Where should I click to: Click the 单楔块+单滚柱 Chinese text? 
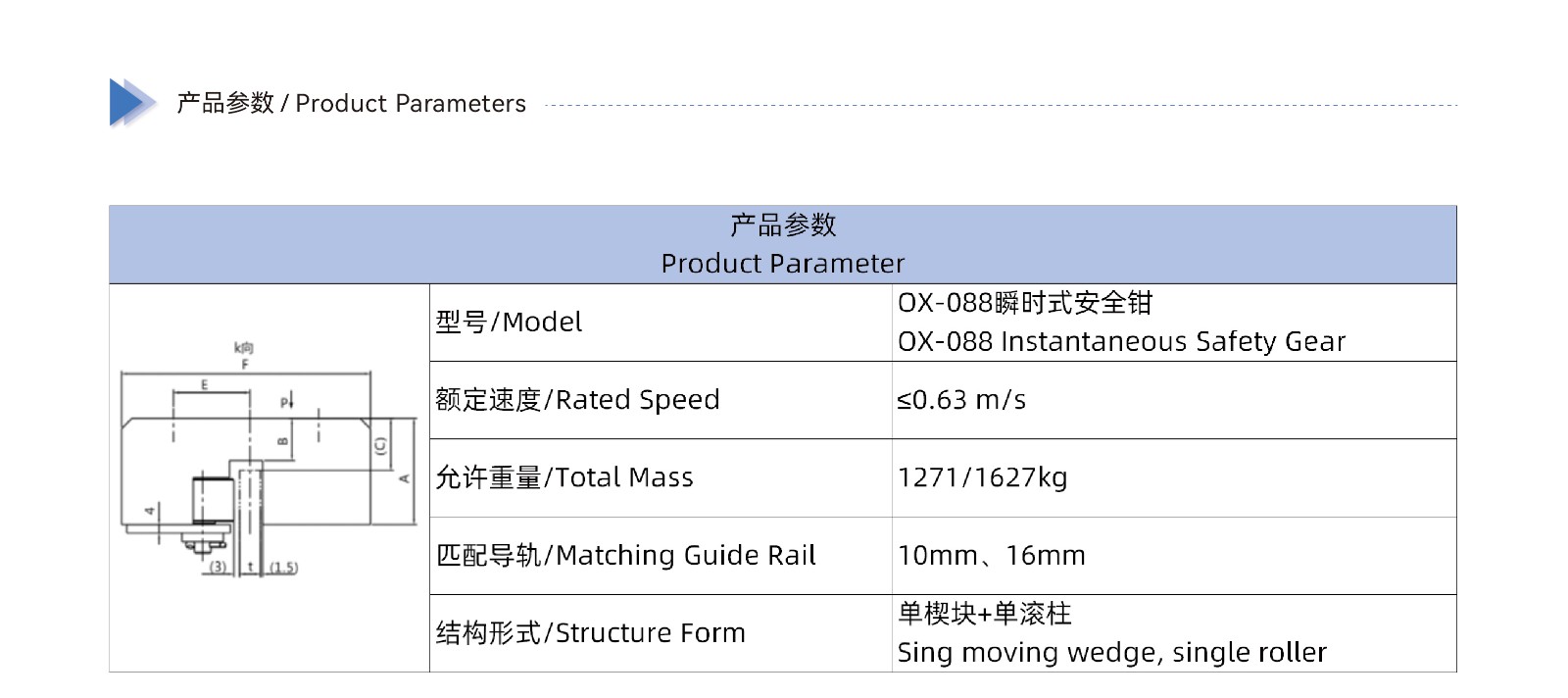(x=984, y=614)
